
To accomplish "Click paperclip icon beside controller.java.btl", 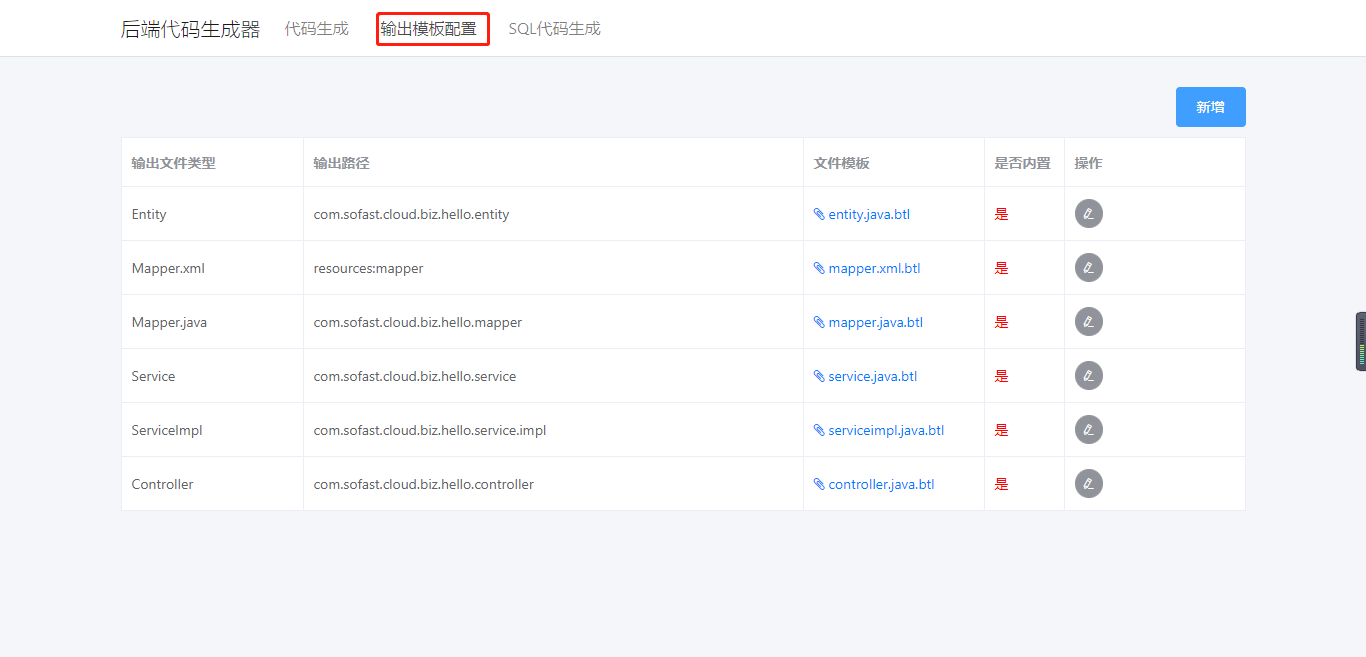I will coord(819,484).
